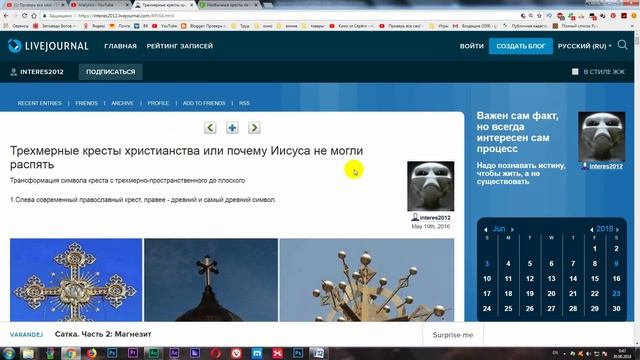
Task: Click volume icon in system tray
Action: pyautogui.click(x=588, y=353)
